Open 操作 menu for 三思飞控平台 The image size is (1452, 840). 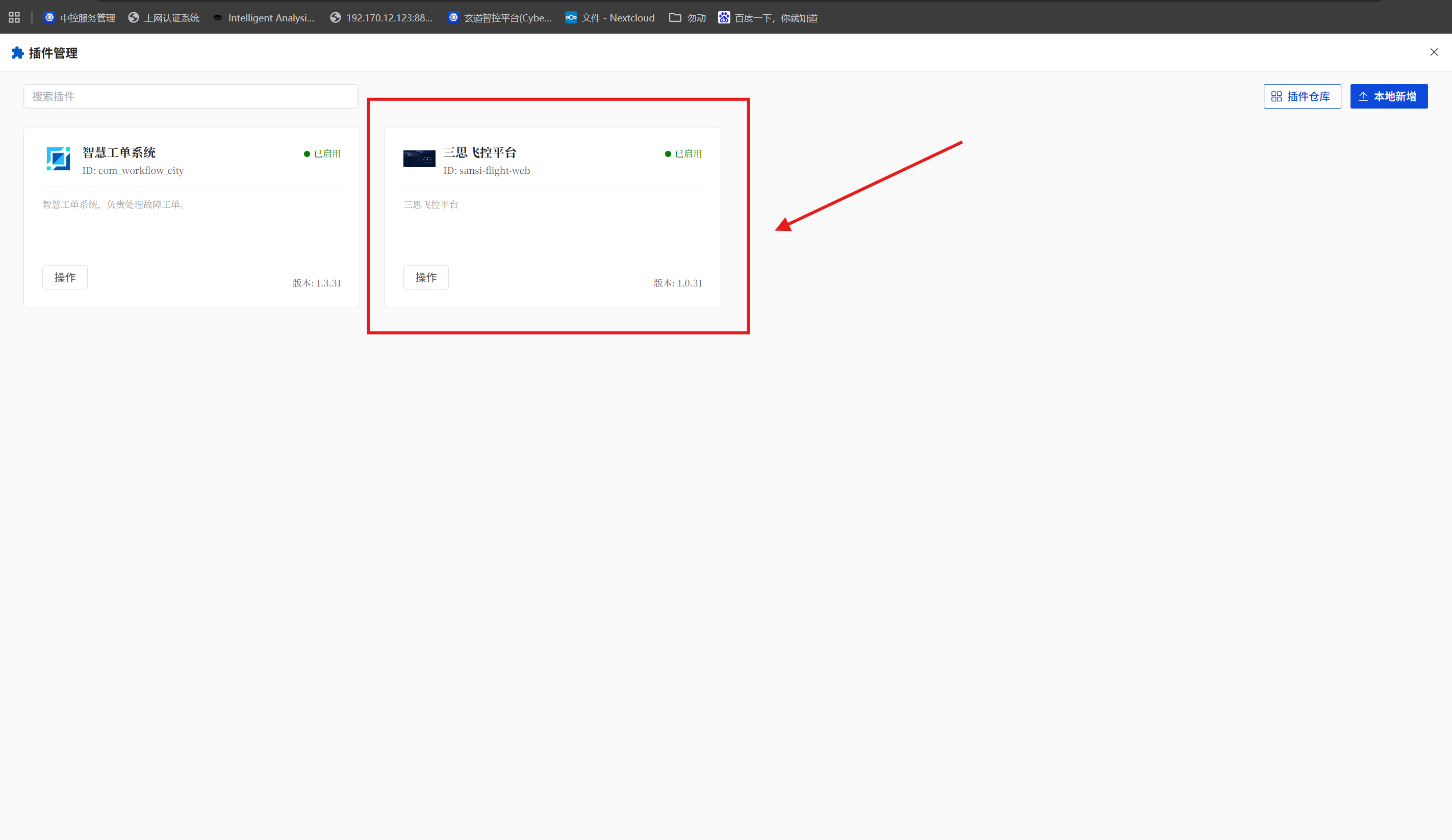(426, 277)
